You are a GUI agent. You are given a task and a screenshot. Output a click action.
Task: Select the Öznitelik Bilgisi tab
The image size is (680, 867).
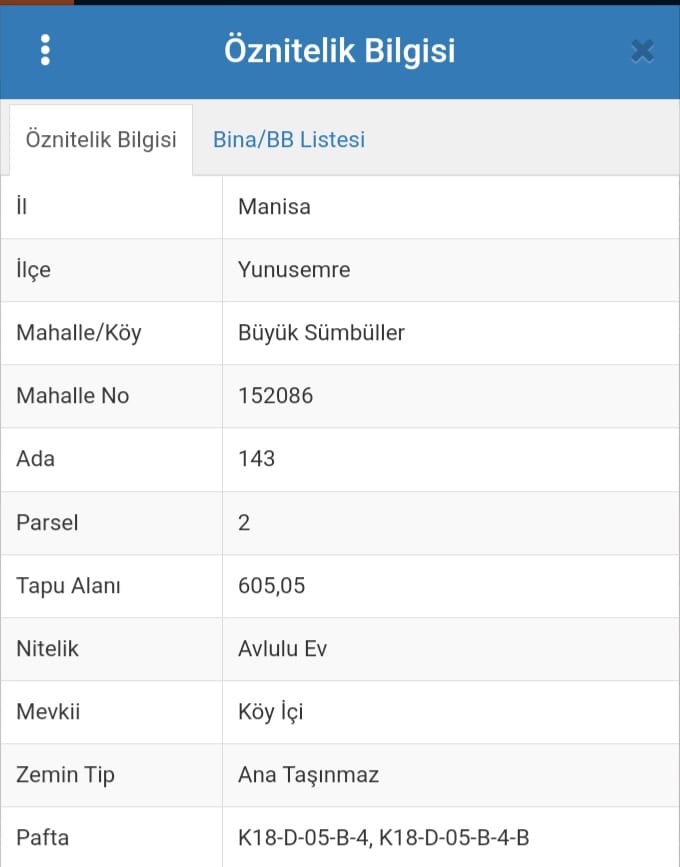pos(101,139)
